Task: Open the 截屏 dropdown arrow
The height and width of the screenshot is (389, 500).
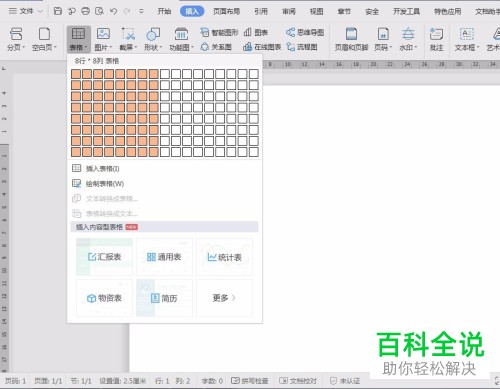Action: [136, 47]
